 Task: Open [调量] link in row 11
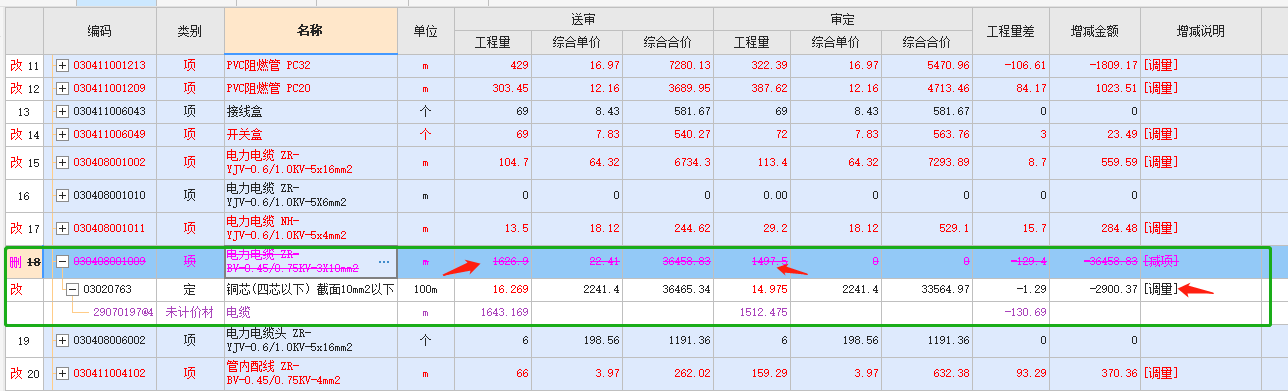[1162, 66]
